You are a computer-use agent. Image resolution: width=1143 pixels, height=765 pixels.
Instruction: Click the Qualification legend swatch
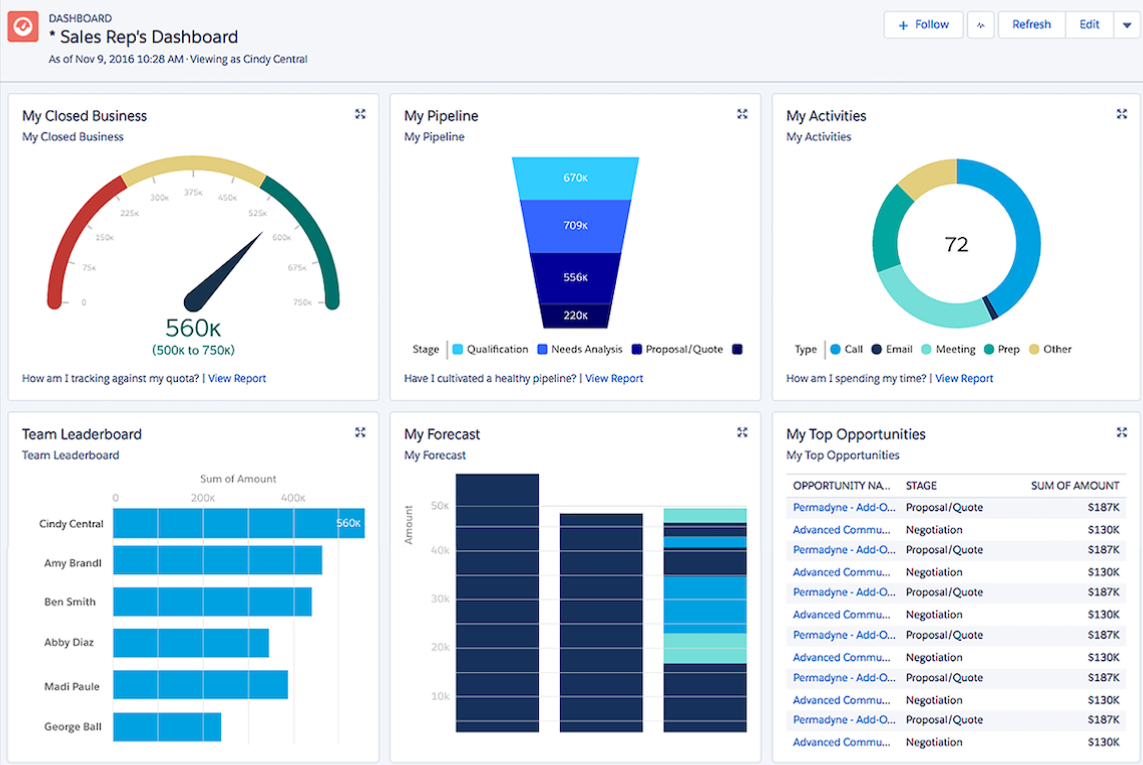click(x=458, y=349)
